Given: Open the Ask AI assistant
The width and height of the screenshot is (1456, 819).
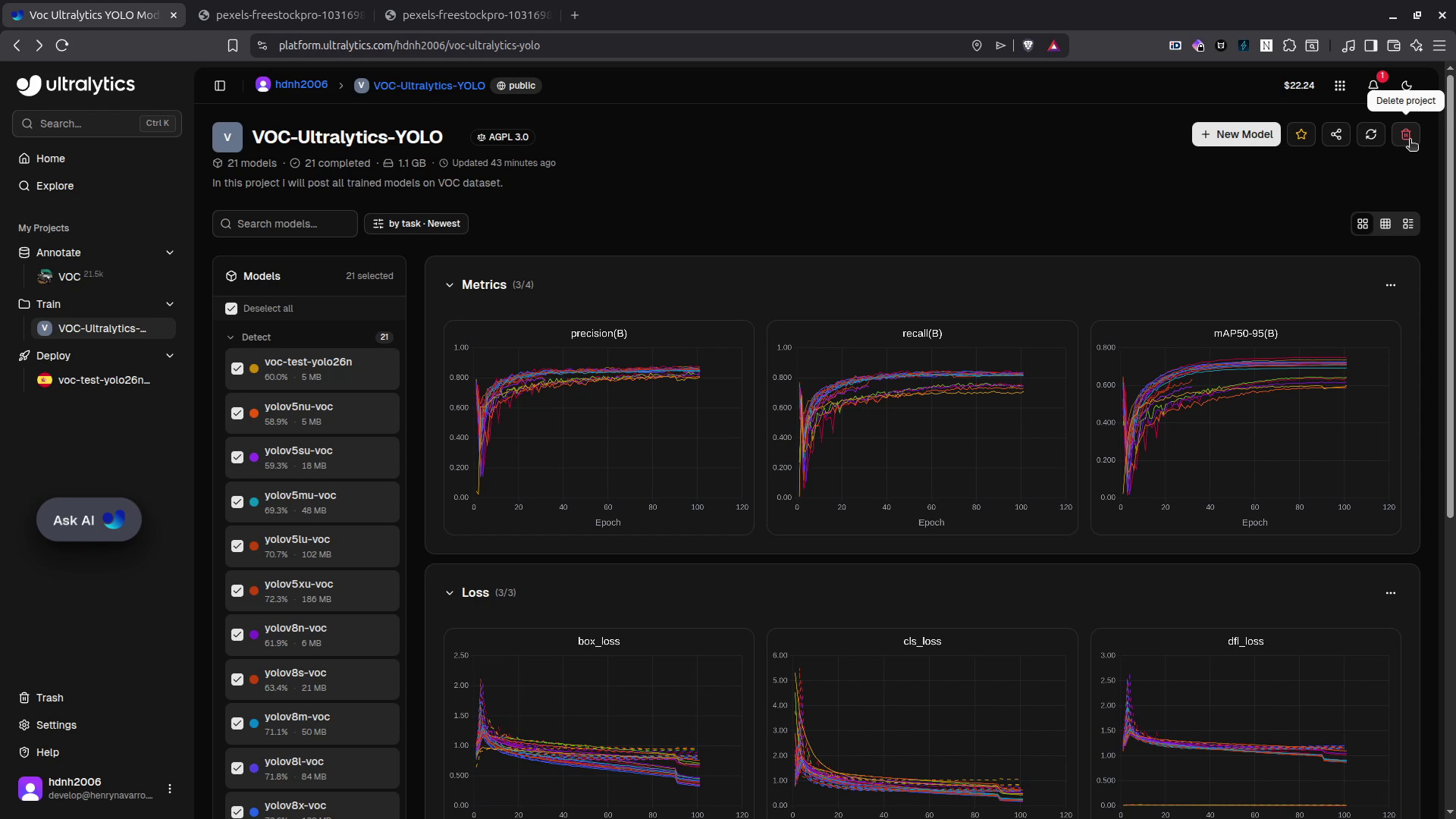Looking at the screenshot, I should tap(89, 520).
